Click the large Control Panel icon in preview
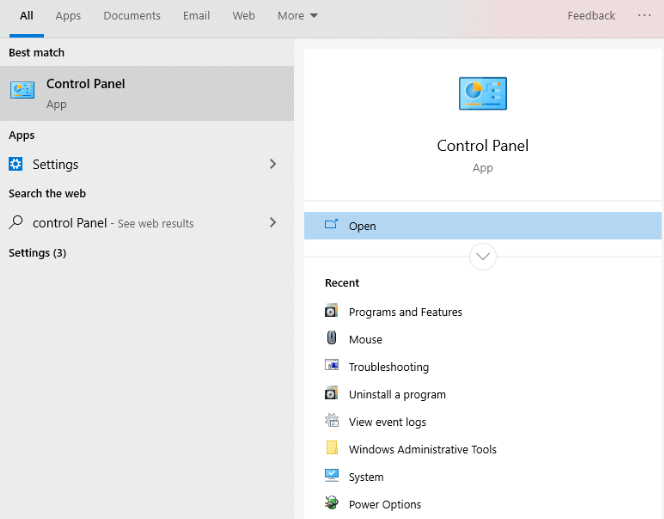664x519 pixels. coord(482,93)
